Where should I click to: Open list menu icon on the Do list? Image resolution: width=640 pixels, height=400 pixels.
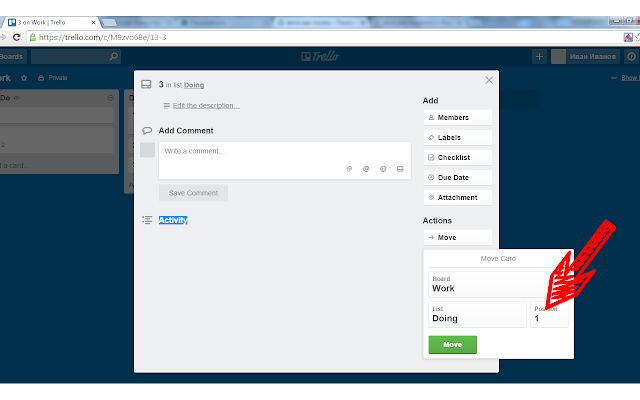tap(110, 98)
